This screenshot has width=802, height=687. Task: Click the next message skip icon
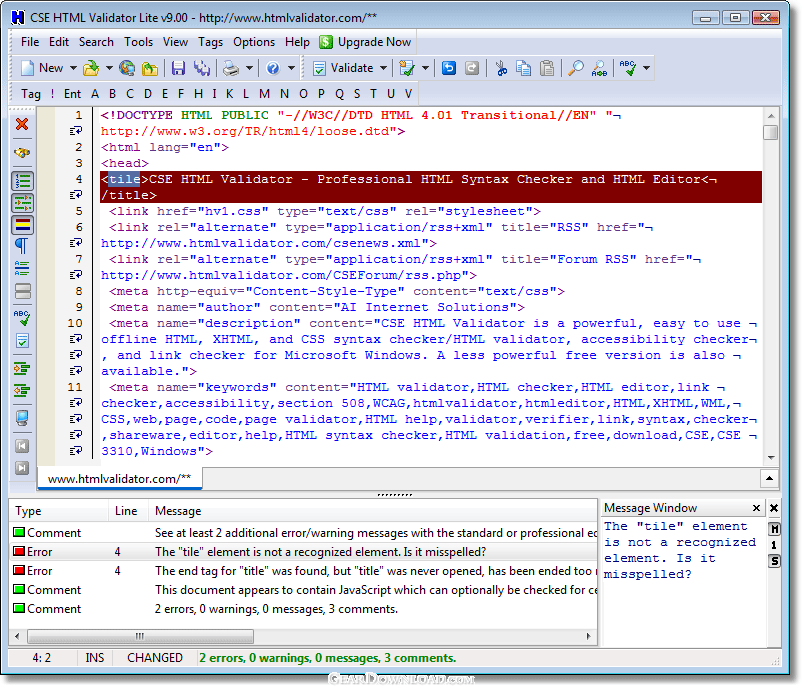(22, 468)
